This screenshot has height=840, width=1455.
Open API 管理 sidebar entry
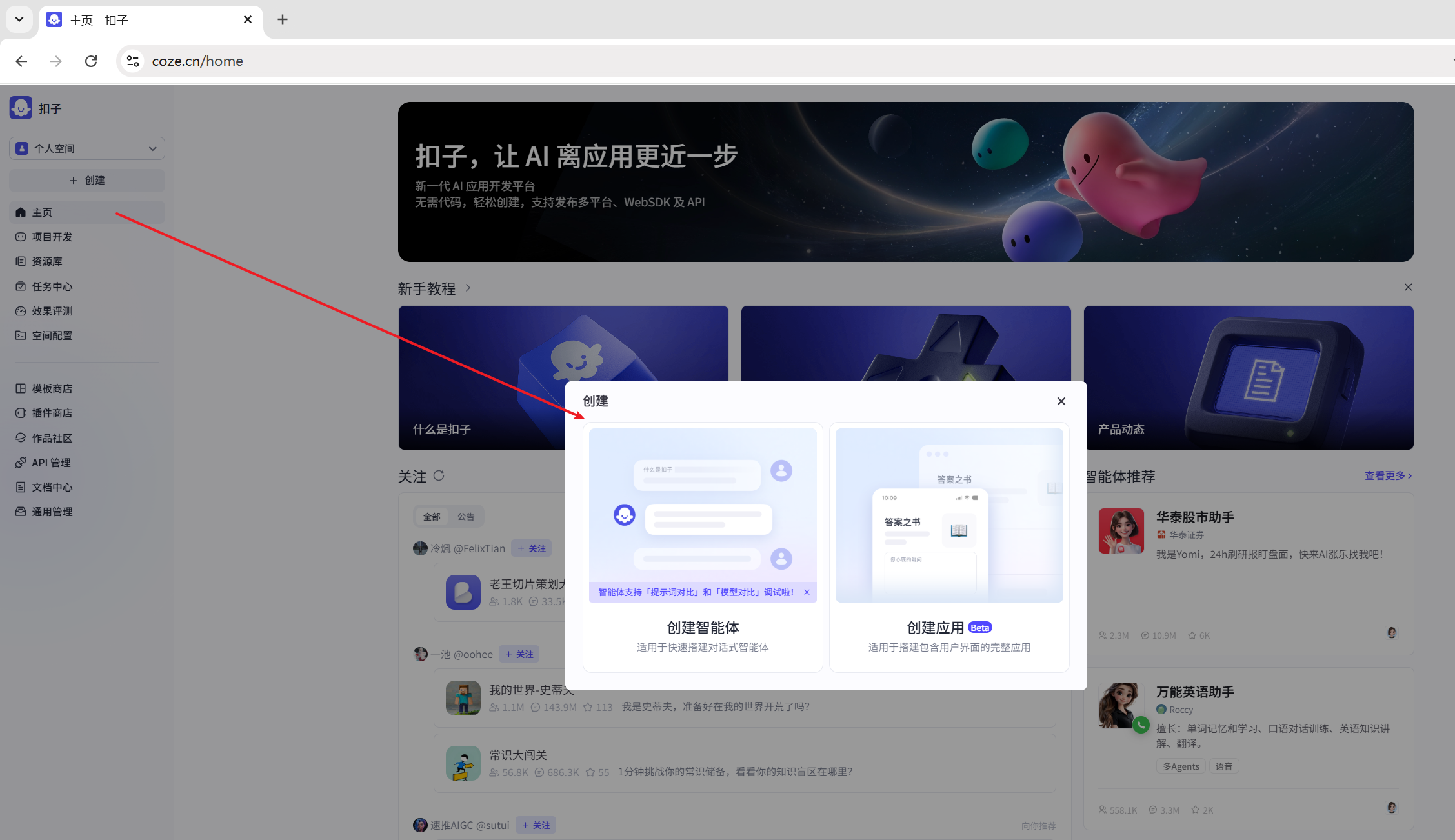pyautogui.click(x=50, y=463)
